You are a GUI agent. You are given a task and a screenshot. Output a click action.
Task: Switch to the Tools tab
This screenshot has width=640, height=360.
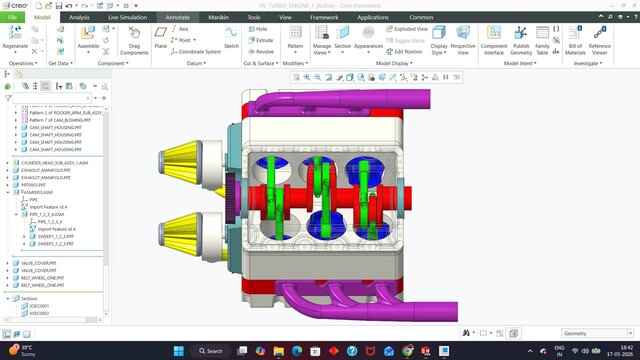pyautogui.click(x=254, y=17)
